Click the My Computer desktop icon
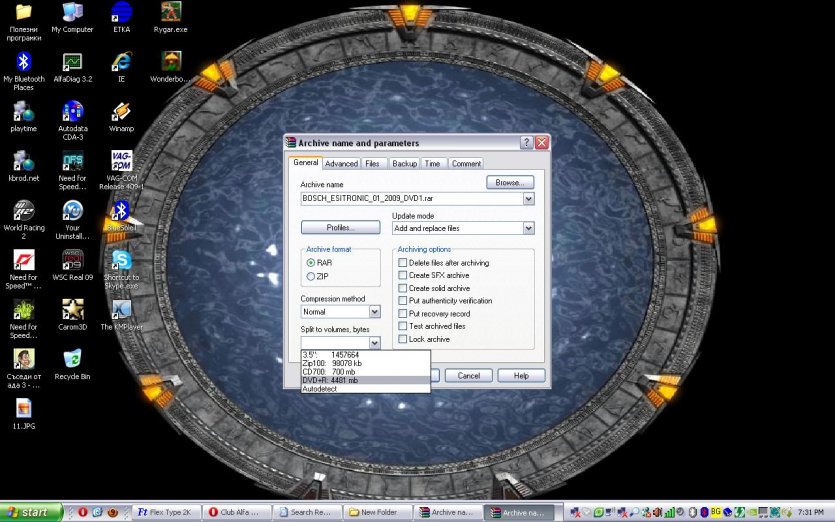The width and height of the screenshot is (835, 522). (x=72, y=13)
